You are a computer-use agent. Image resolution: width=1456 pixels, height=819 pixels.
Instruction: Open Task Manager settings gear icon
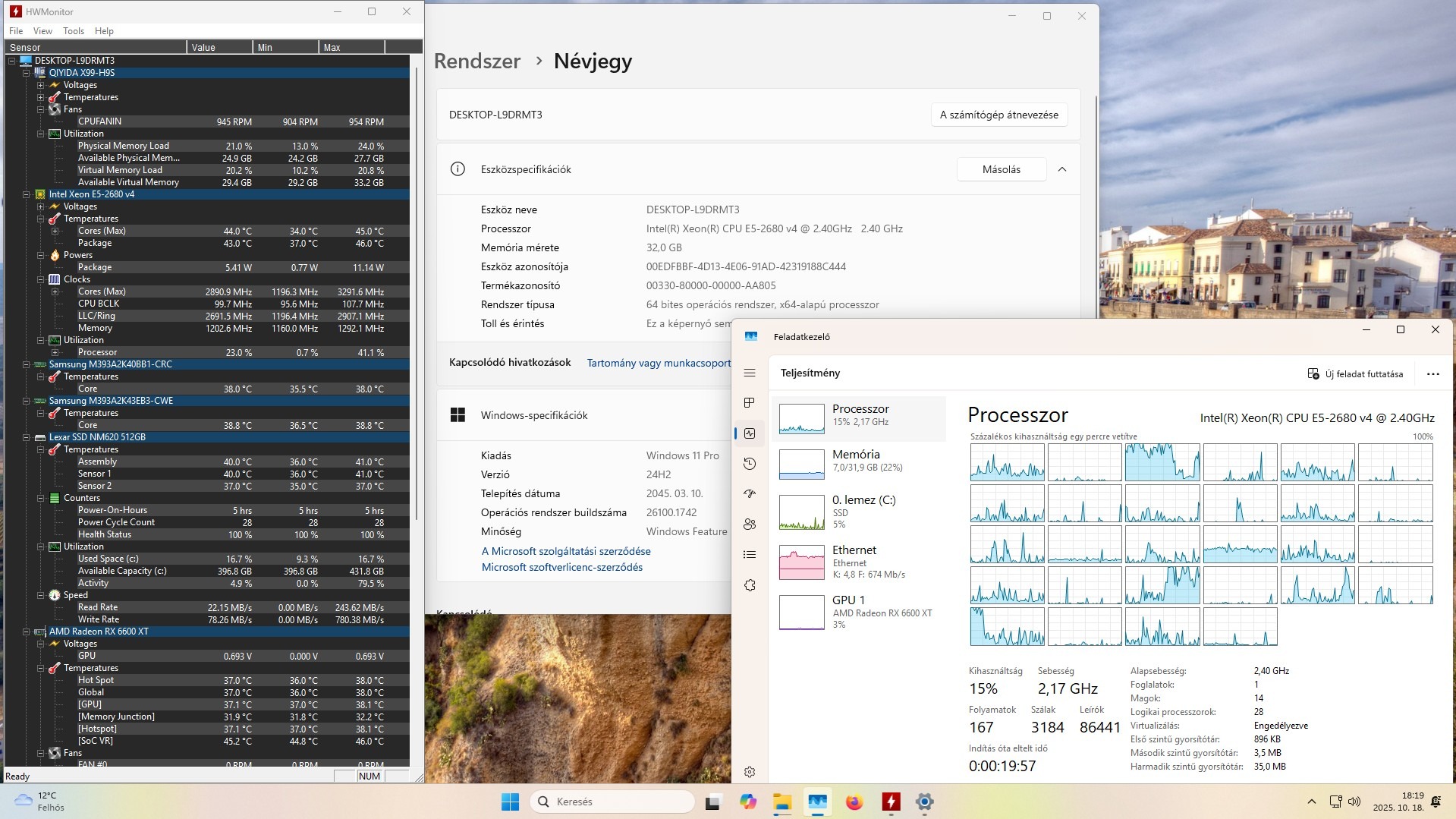tap(750, 772)
